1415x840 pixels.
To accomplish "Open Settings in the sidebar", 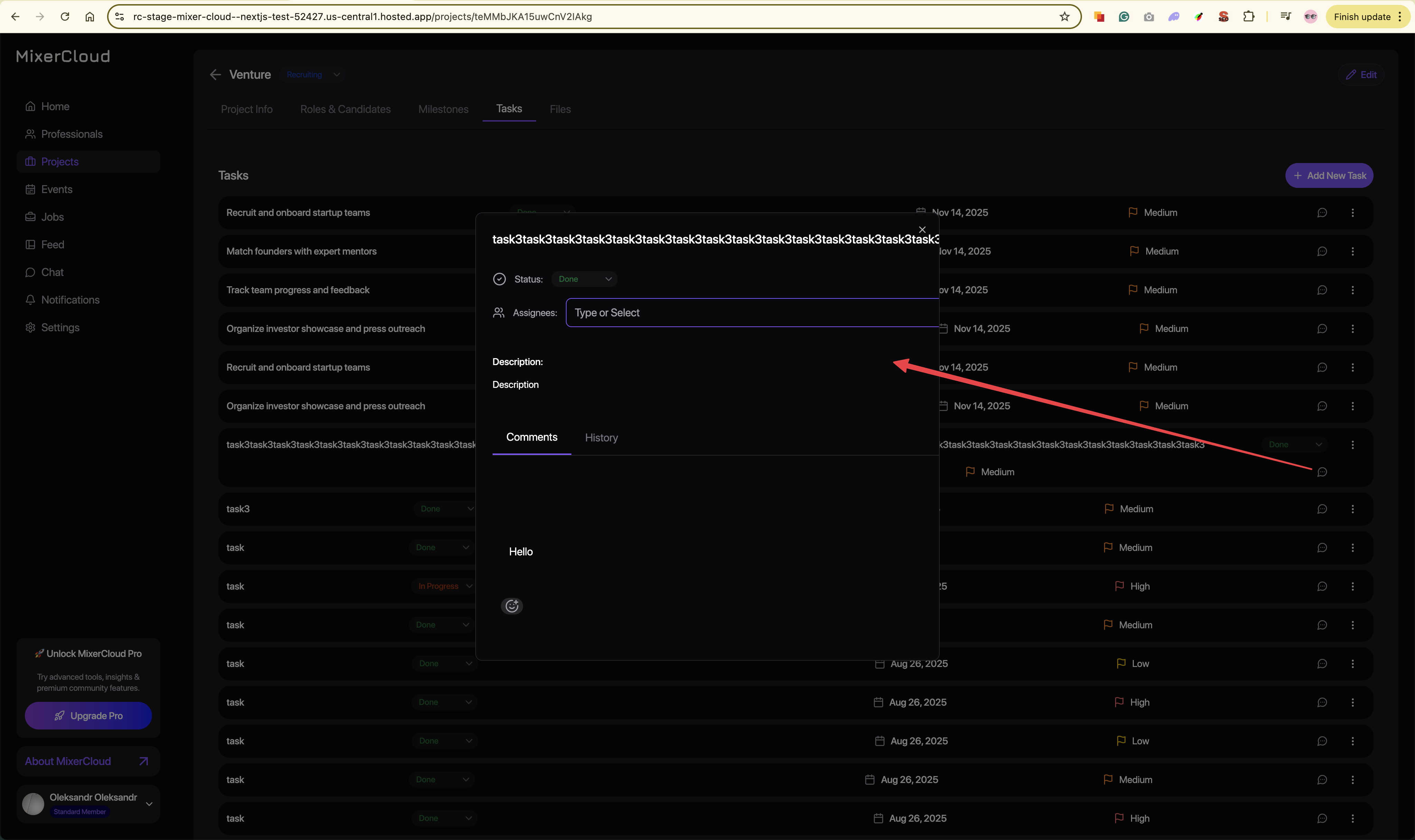I will [60, 328].
